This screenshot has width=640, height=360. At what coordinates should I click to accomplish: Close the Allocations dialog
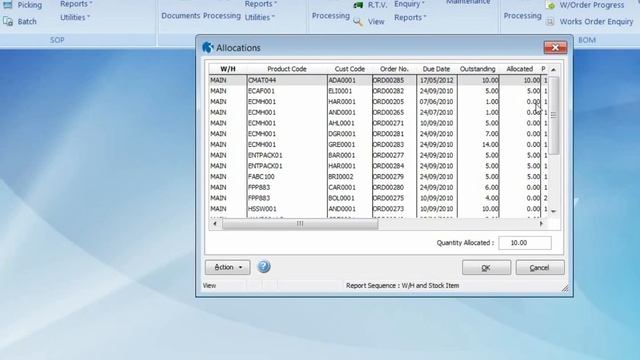pos(555,47)
